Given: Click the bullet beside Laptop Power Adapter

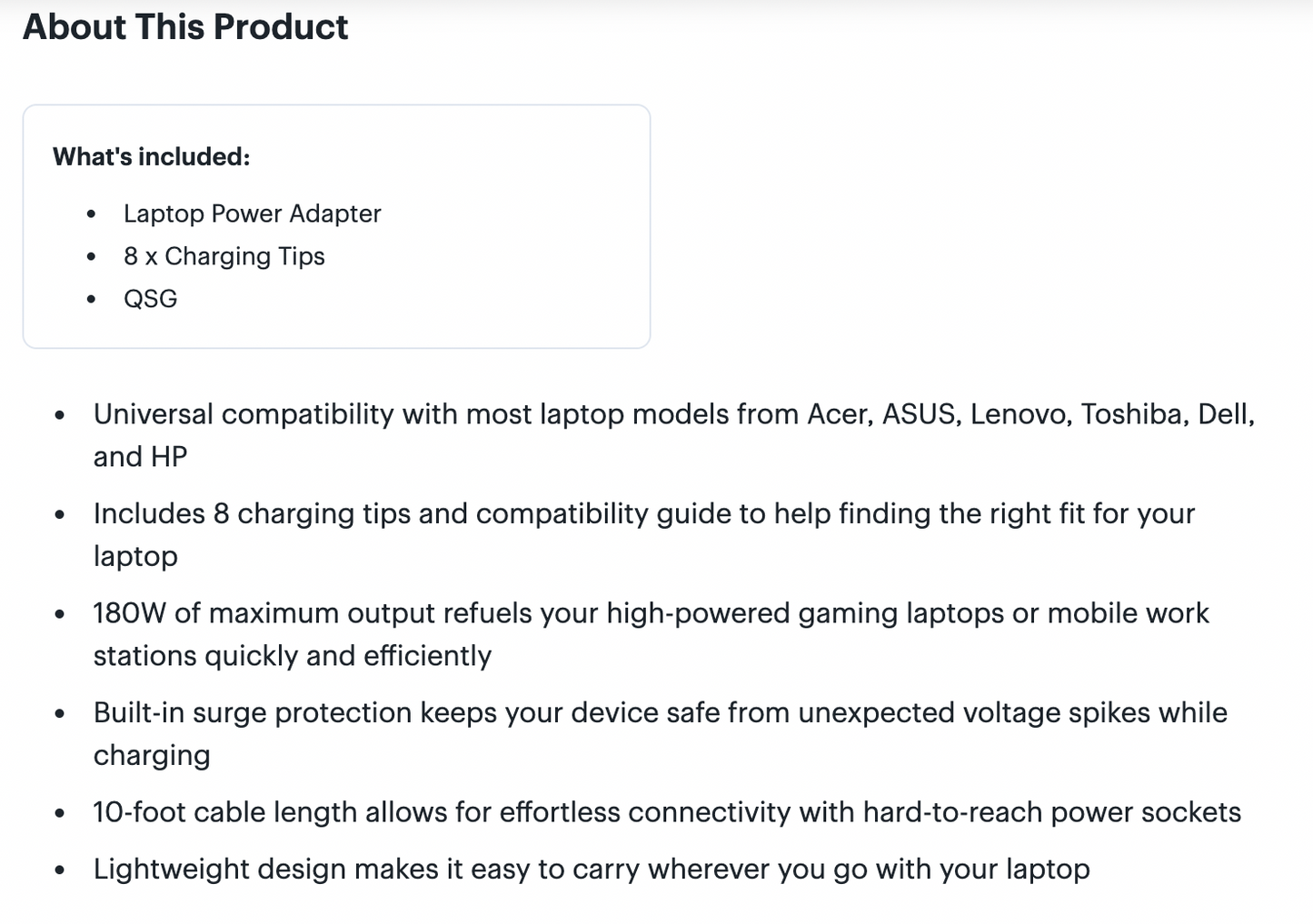Looking at the screenshot, I should [x=91, y=214].
